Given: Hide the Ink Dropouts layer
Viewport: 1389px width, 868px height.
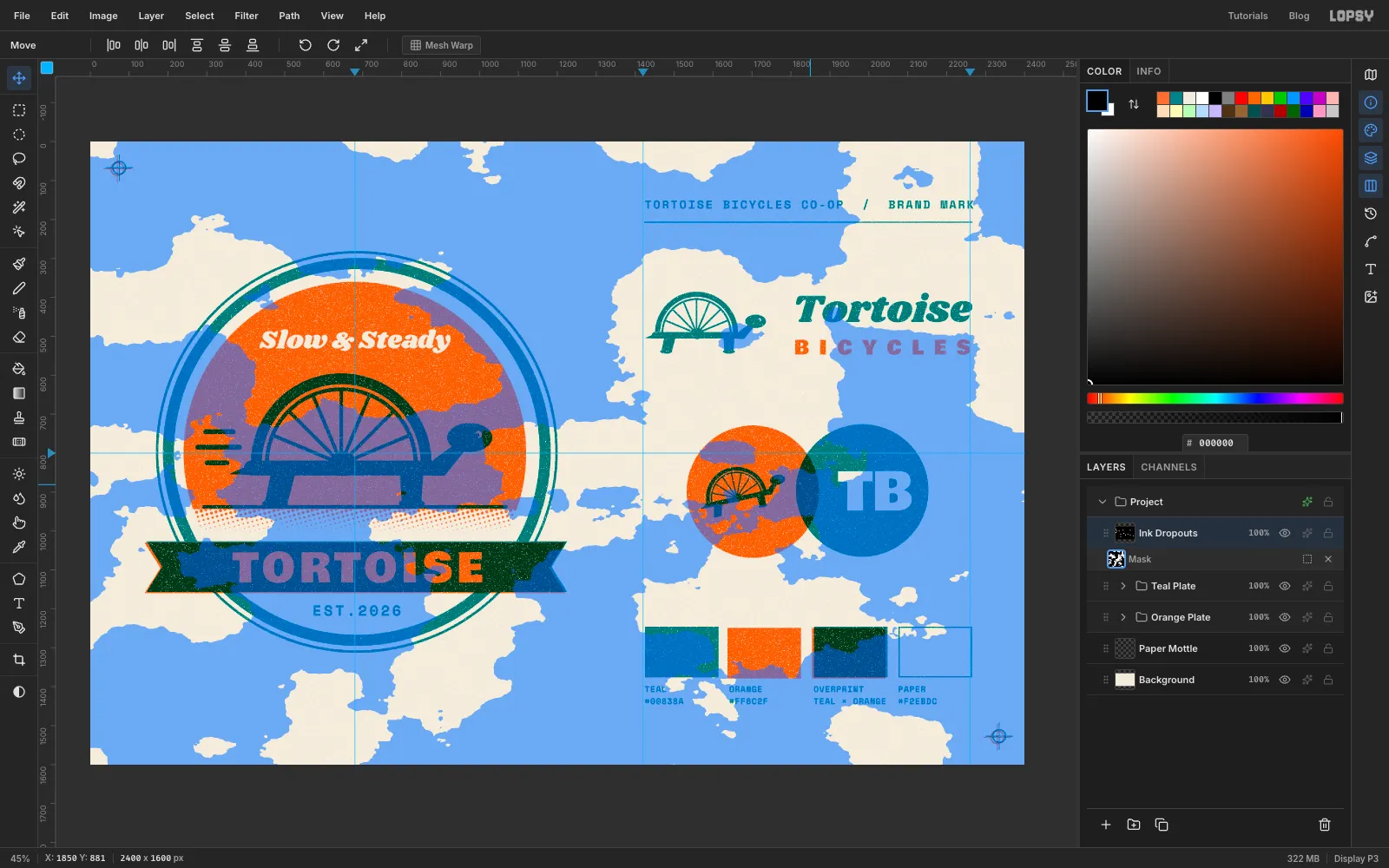Looking at the screenshot, I should [1285, 533].
